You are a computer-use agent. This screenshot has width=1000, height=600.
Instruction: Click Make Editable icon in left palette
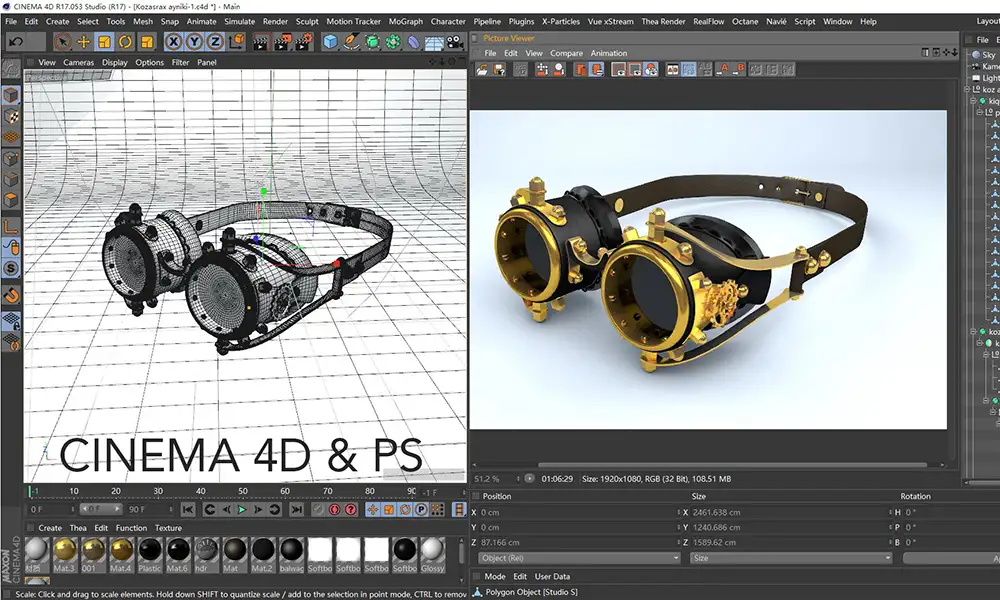(x=11, y=70)
